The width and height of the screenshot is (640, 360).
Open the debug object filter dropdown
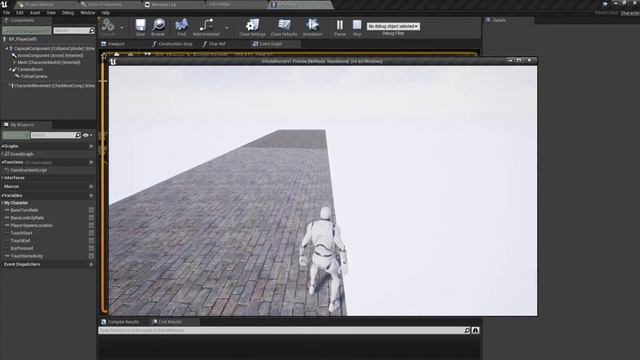[x=393, y=26]
